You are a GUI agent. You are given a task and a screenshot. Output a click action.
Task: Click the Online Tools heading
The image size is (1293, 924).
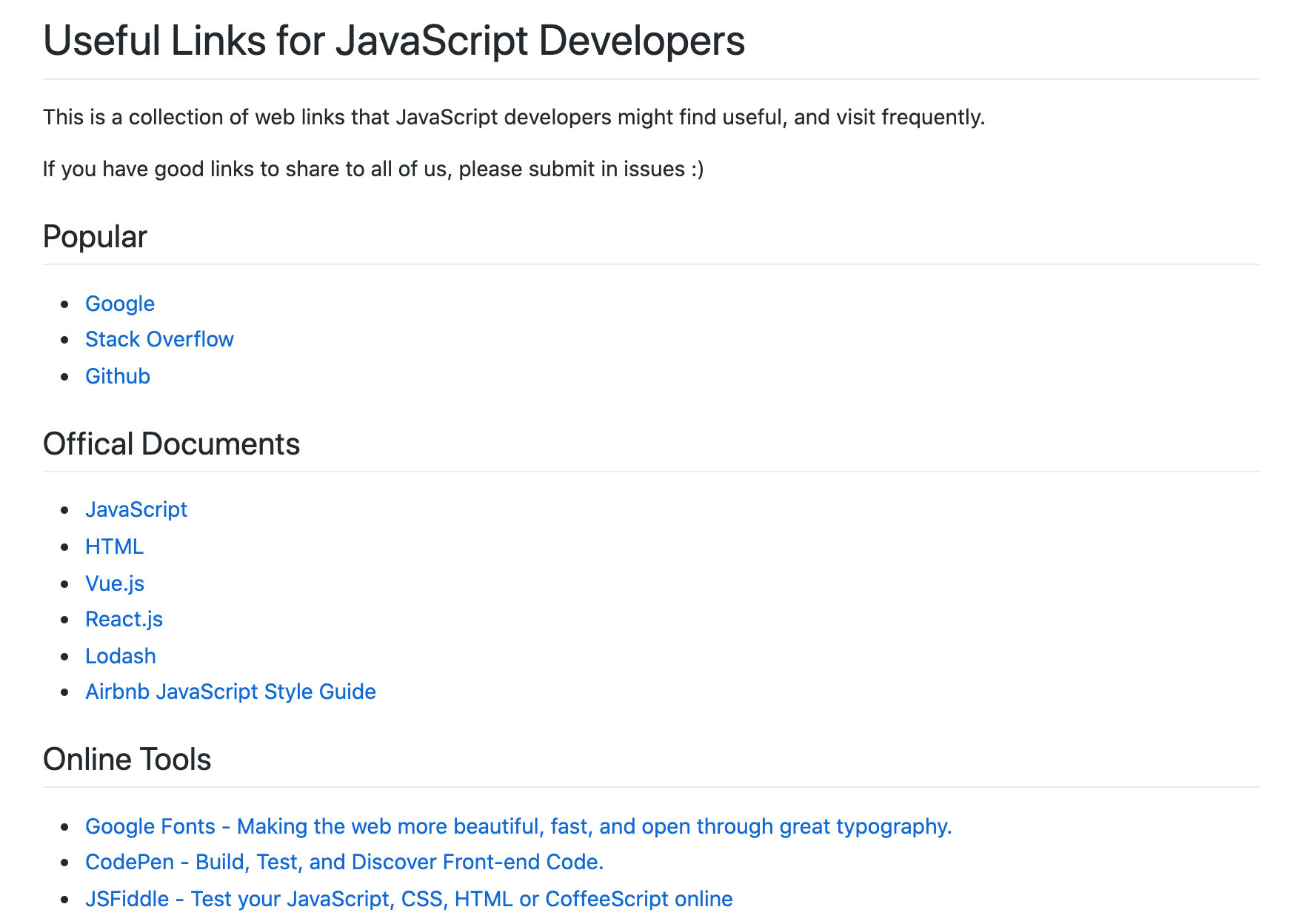pyautogui.click(x=127, y=759)
